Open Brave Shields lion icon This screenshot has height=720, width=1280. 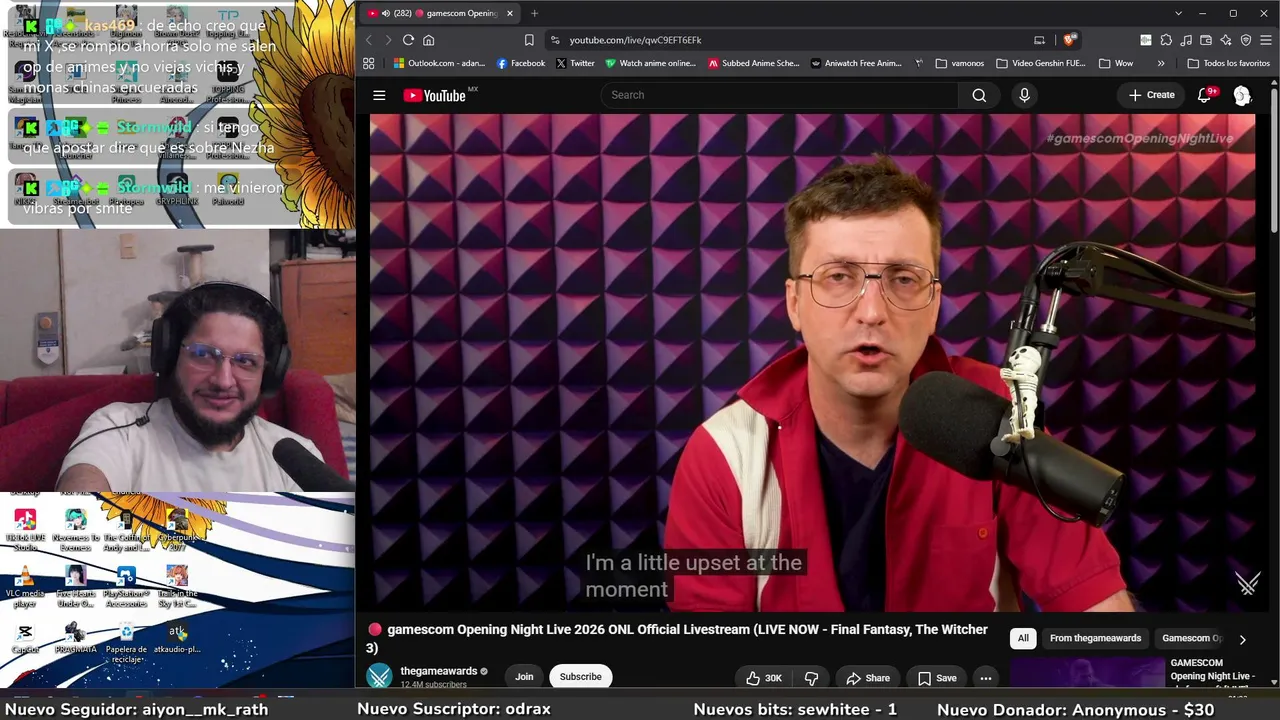pos(1069,40)
